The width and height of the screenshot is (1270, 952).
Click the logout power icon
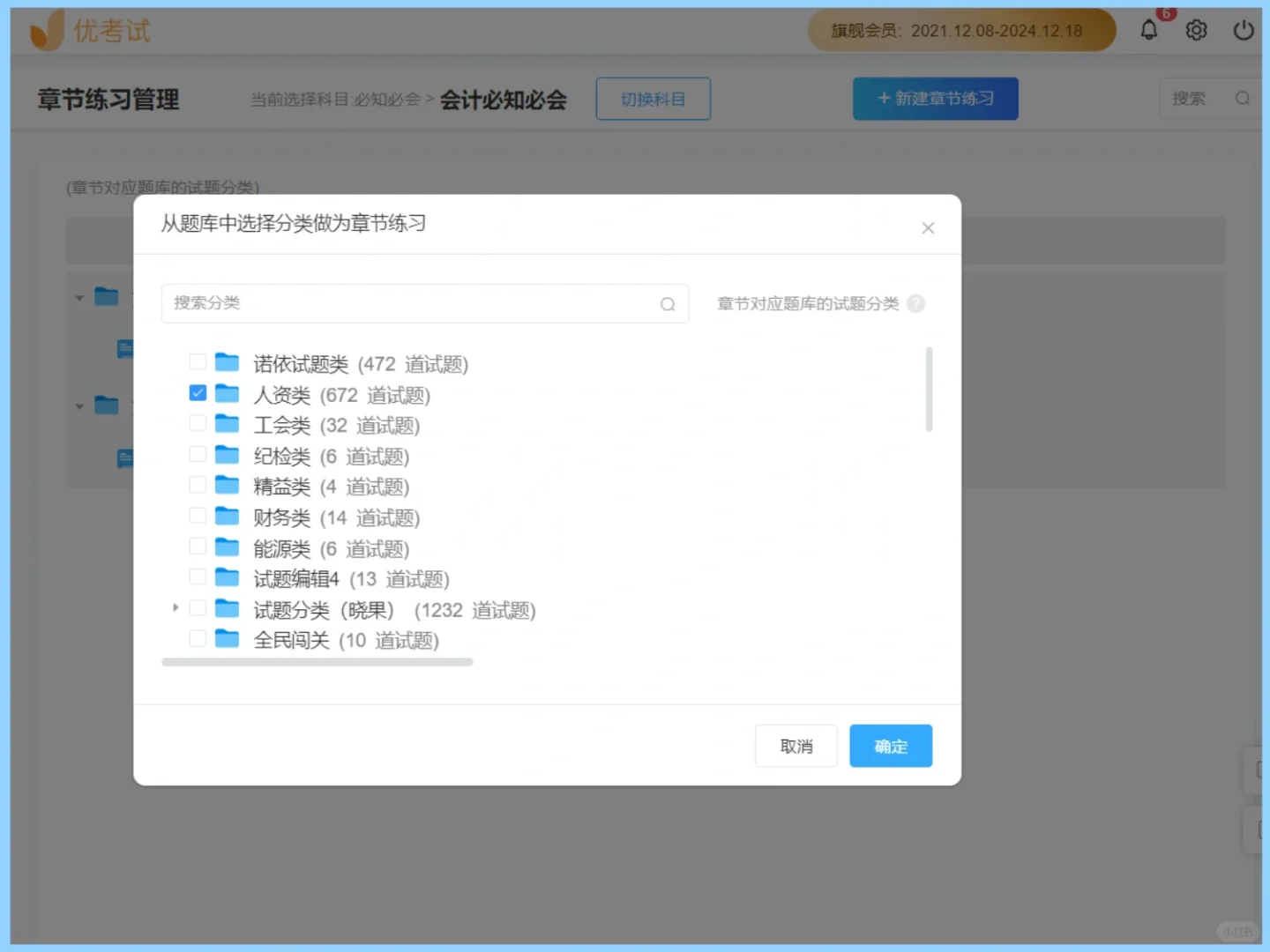pyautogui.click(x=1243, y=29)
